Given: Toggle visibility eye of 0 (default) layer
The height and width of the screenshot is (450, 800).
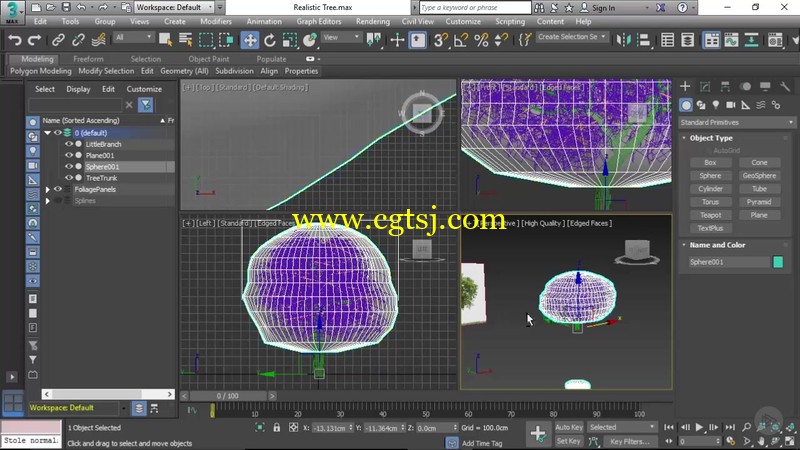Looking at the screenshot, I should (x=58, y=133).
